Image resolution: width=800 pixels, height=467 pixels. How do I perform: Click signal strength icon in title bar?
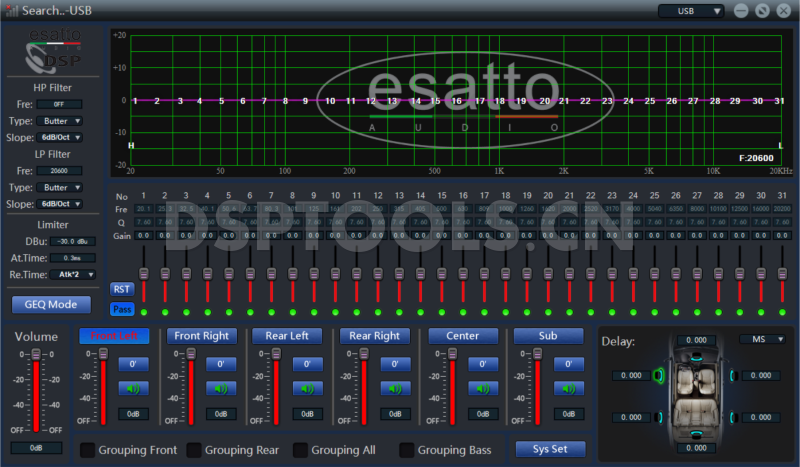[11, 10]
